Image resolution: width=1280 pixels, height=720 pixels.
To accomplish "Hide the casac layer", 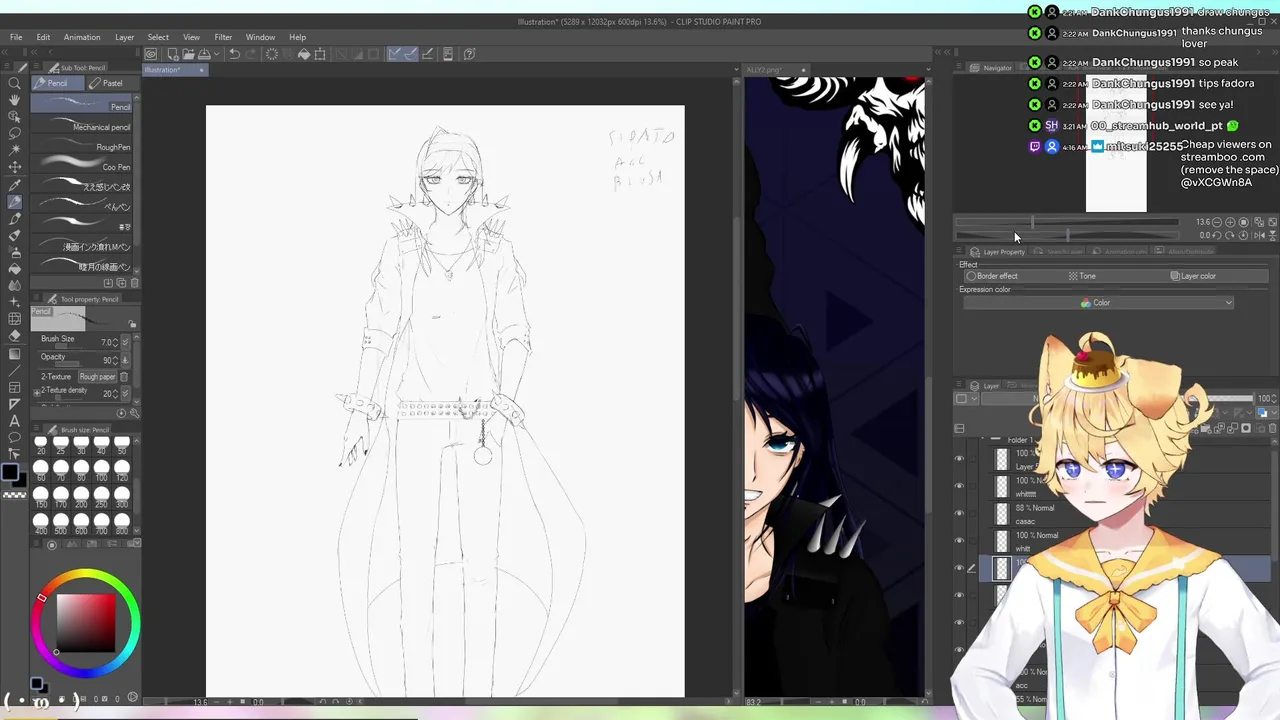I will [x=960, y=514].
